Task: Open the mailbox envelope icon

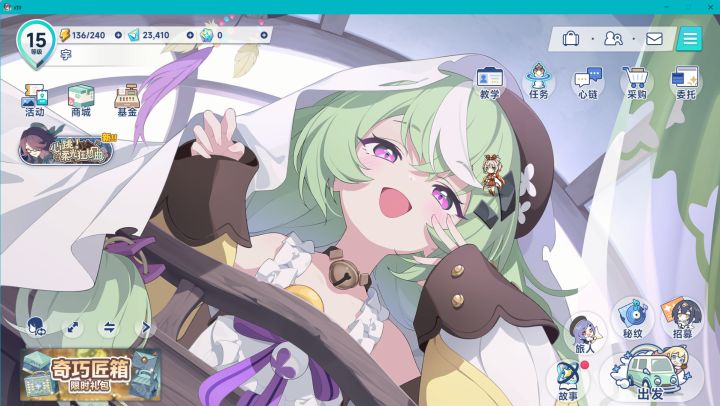Action: click(x=654, y=39)
